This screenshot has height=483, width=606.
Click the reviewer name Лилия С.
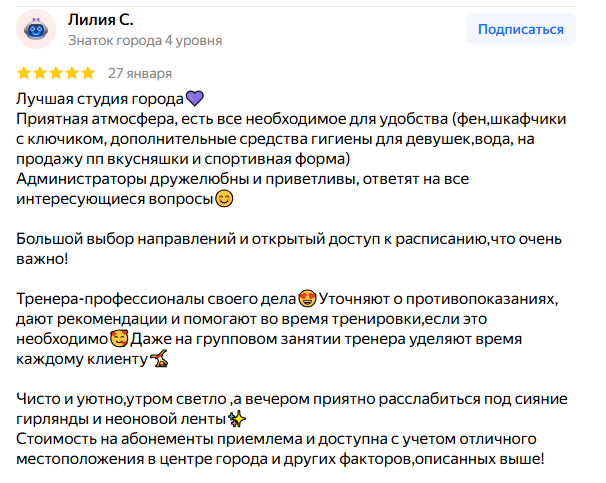pos(100,20)
